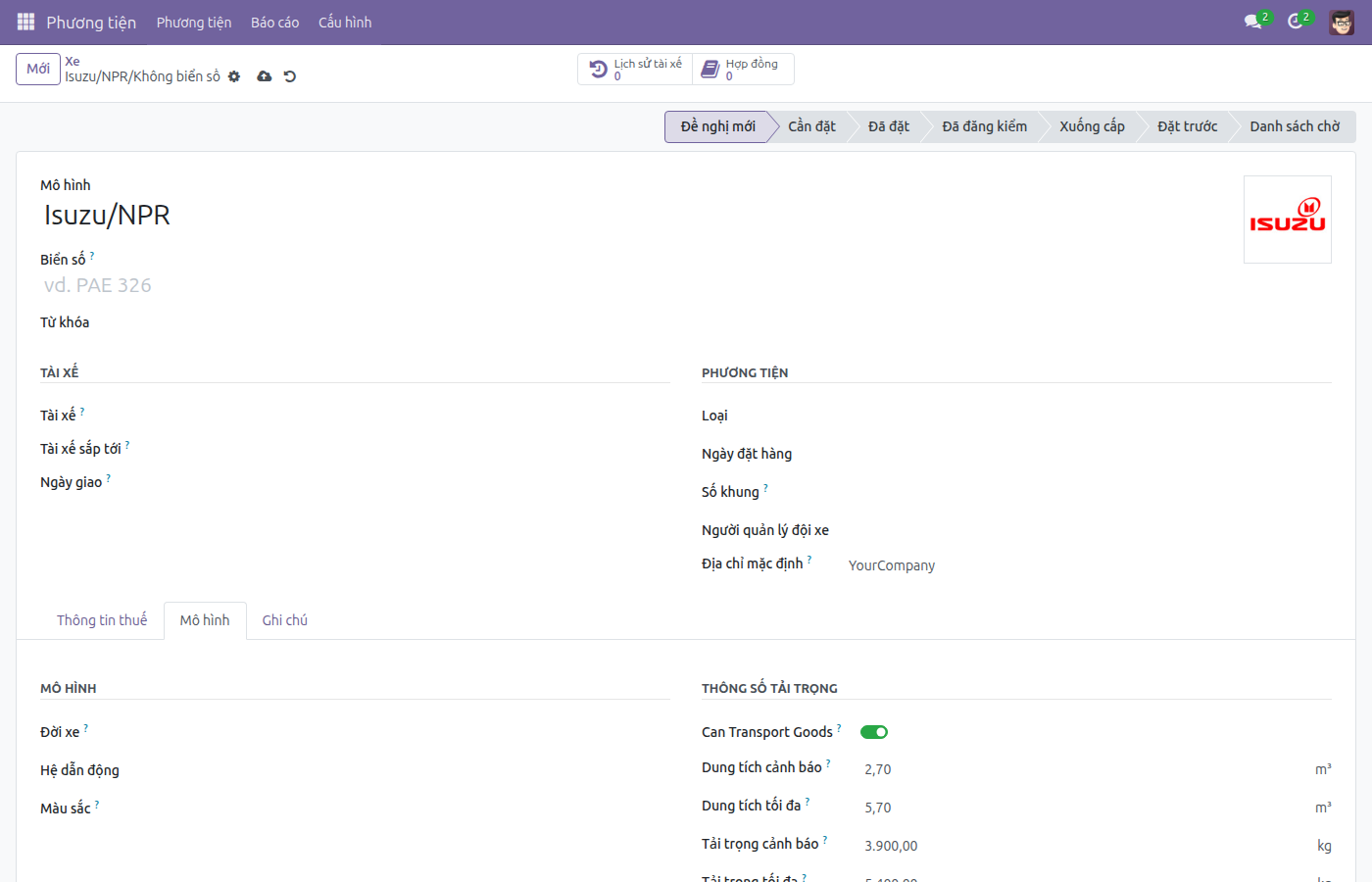Click the Isuzu logo image thumbnail
1372x882 pixels.
pos(1288,220)
